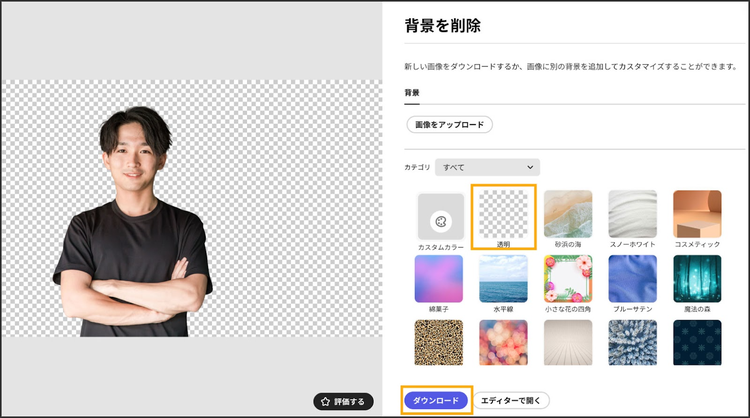The height and width of the screenshot is (418, 750).
Task: Select the leopard print background thumbnail
Action: click(439, 342)
